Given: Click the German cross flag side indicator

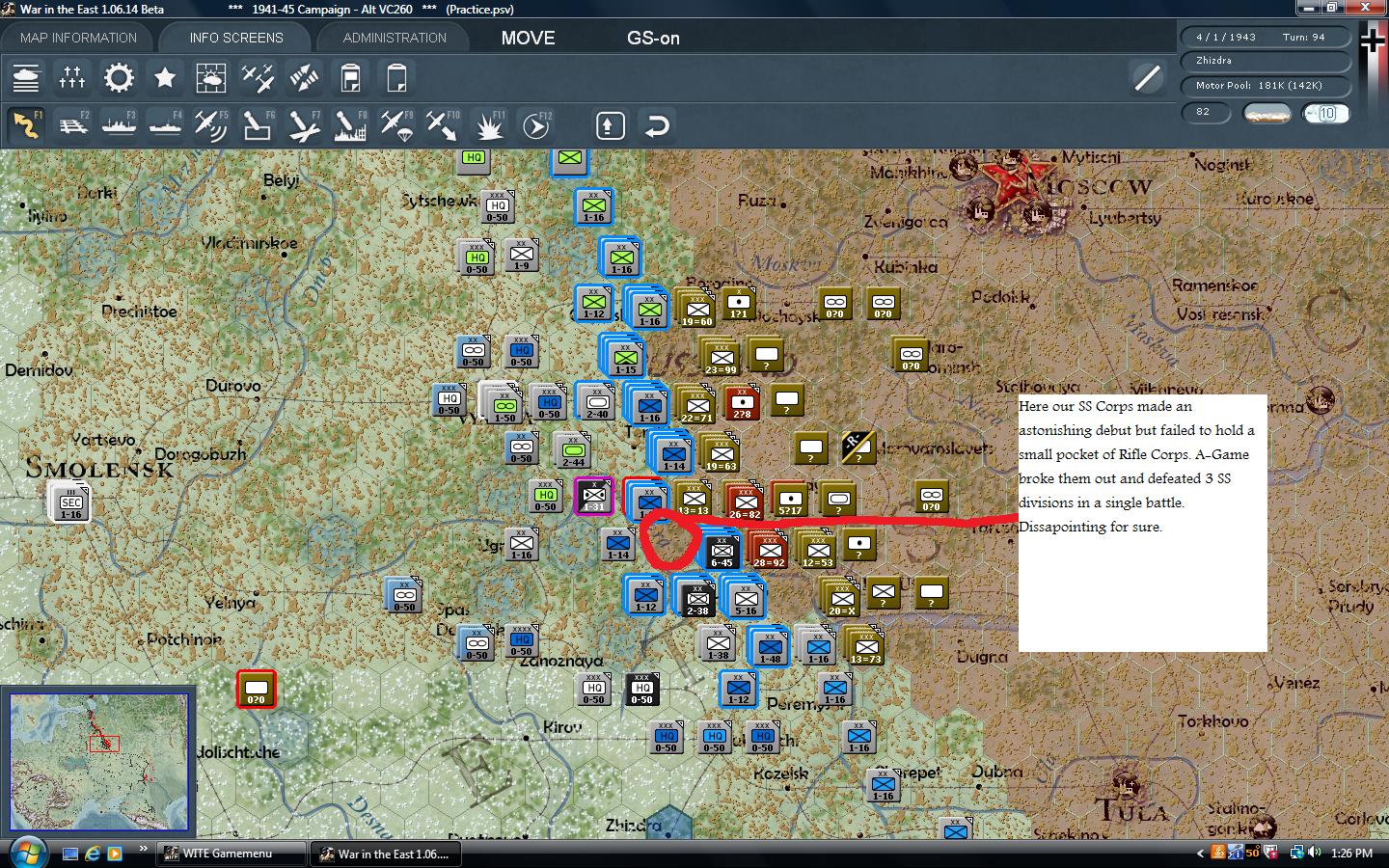Looking at the screenshot, I should pos(1373,41).
